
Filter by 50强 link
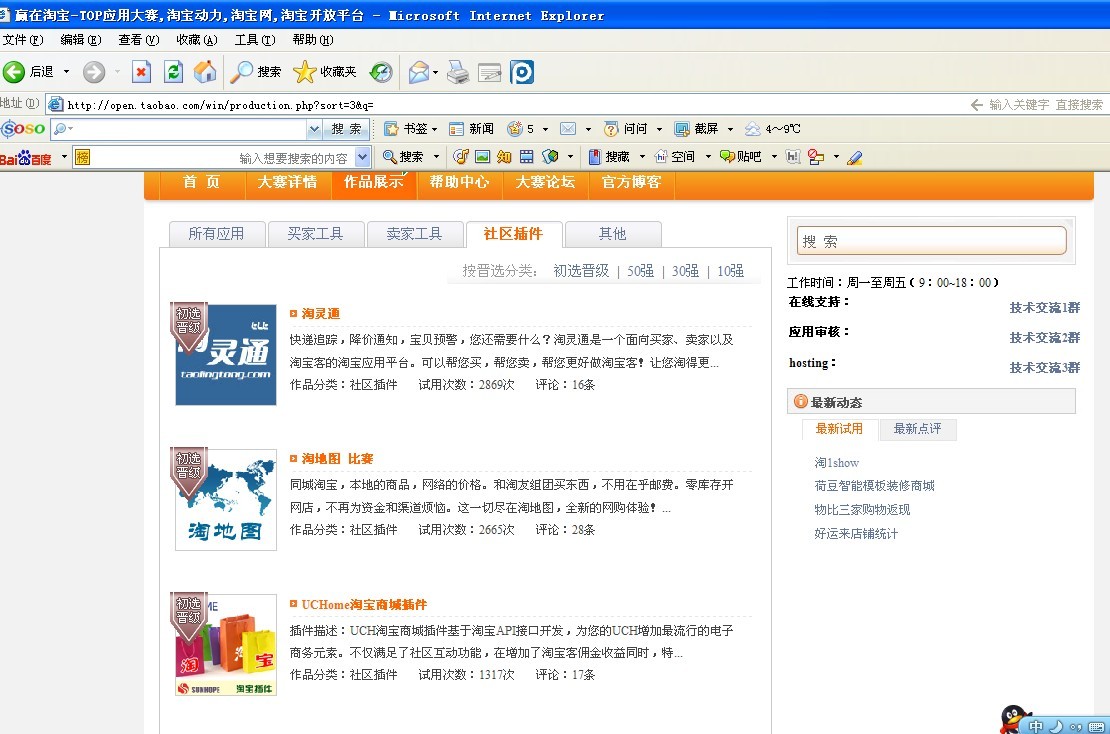[x=641, y=271]
